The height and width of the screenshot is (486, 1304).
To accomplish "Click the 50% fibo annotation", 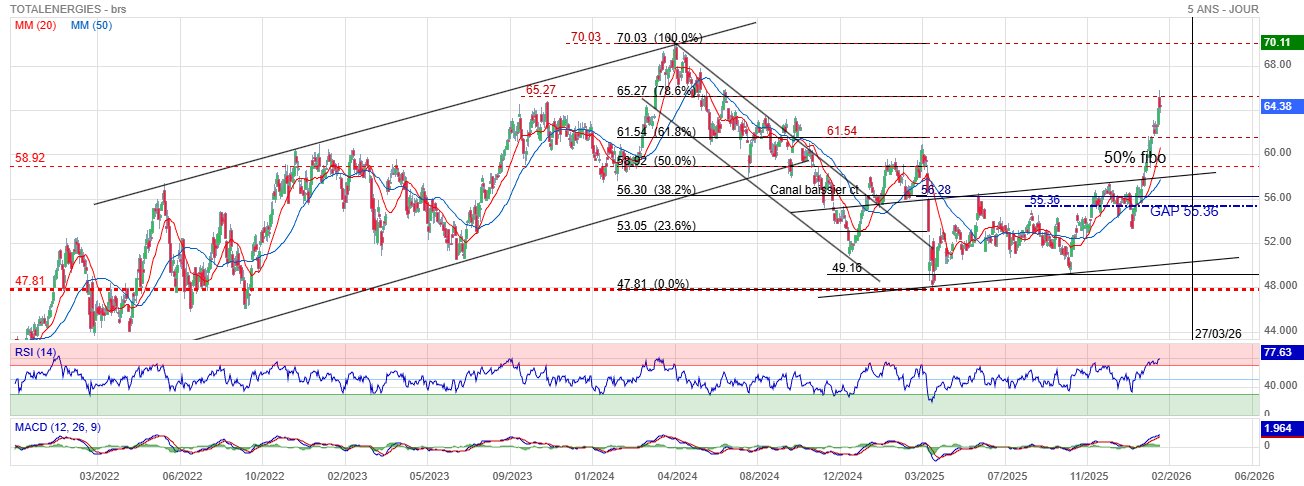I will pos(1135,158).
